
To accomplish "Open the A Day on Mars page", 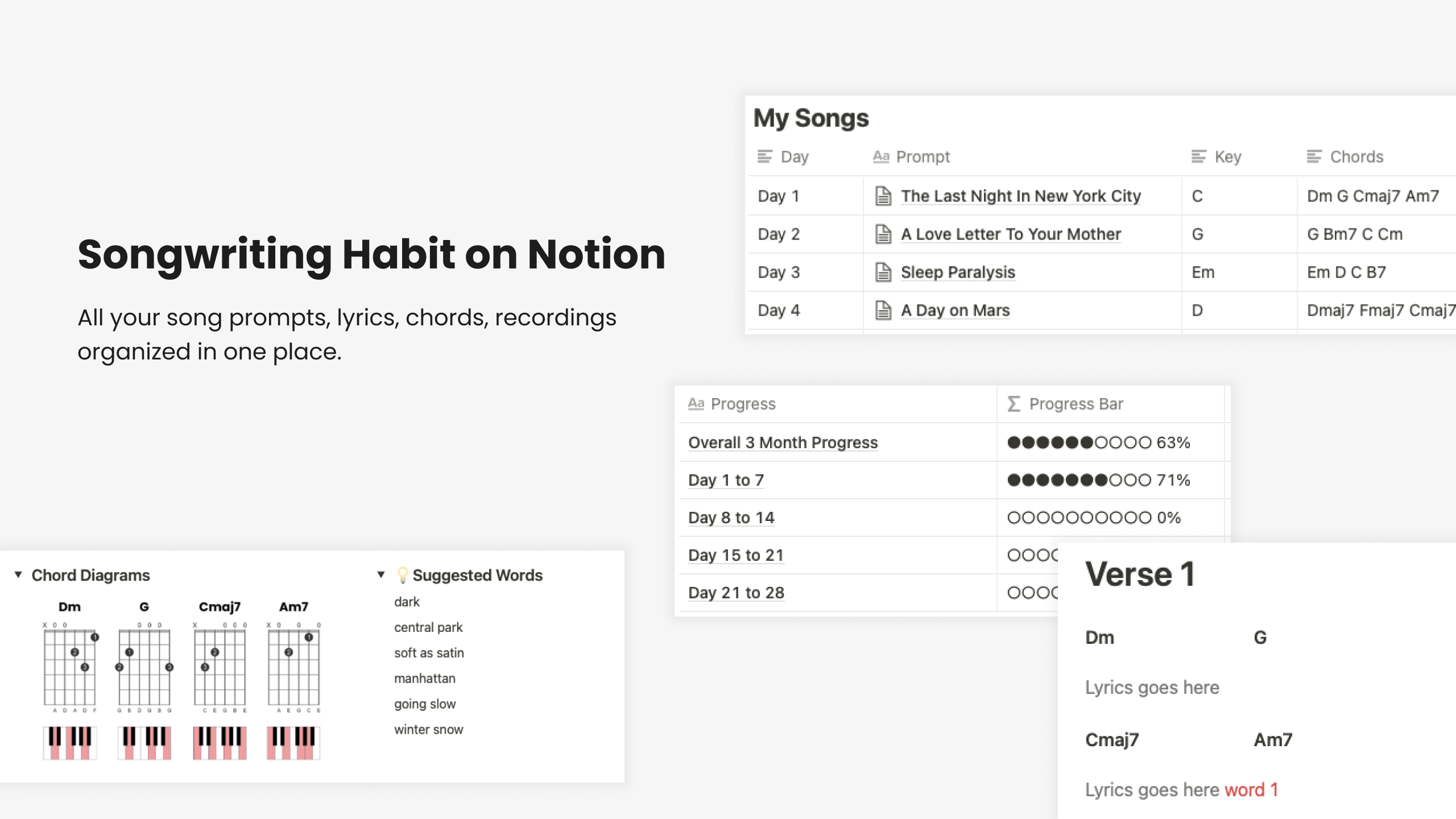I will pyautogui.click(x=955, y=310).
